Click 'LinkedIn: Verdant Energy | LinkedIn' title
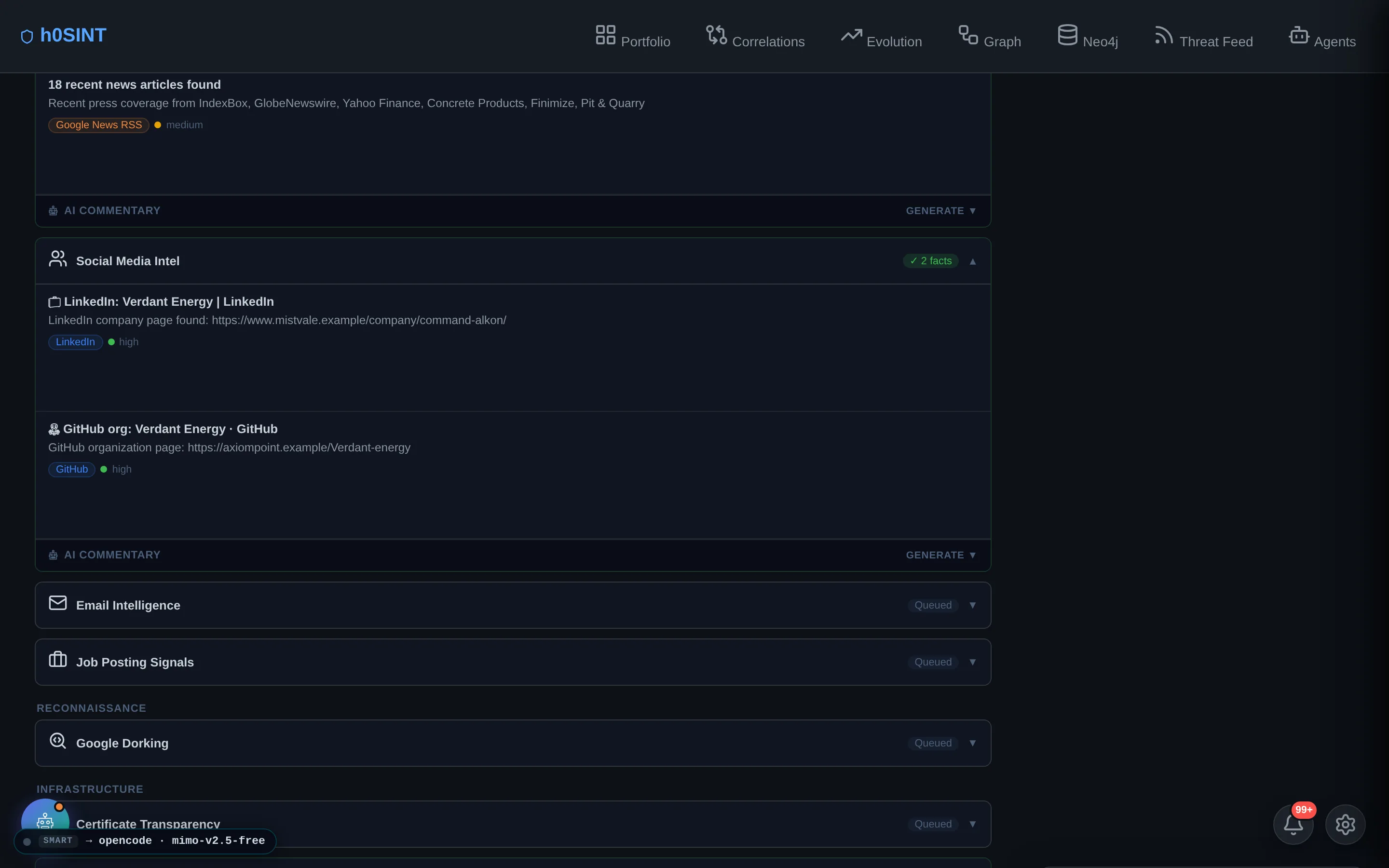Screen dimensions: 1389x868 tap(169, 301)
